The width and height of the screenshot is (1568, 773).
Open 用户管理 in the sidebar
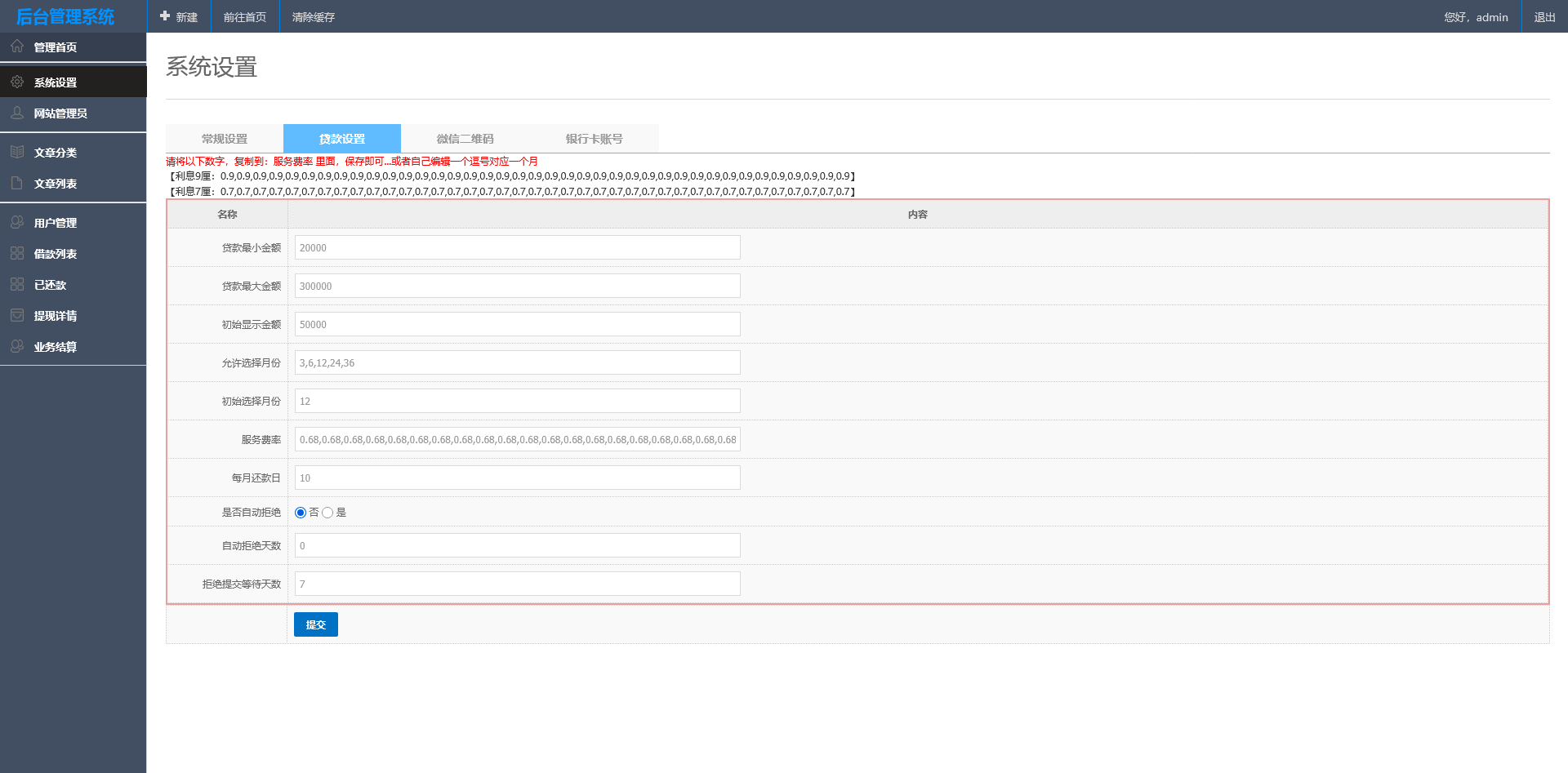point(73,222)
